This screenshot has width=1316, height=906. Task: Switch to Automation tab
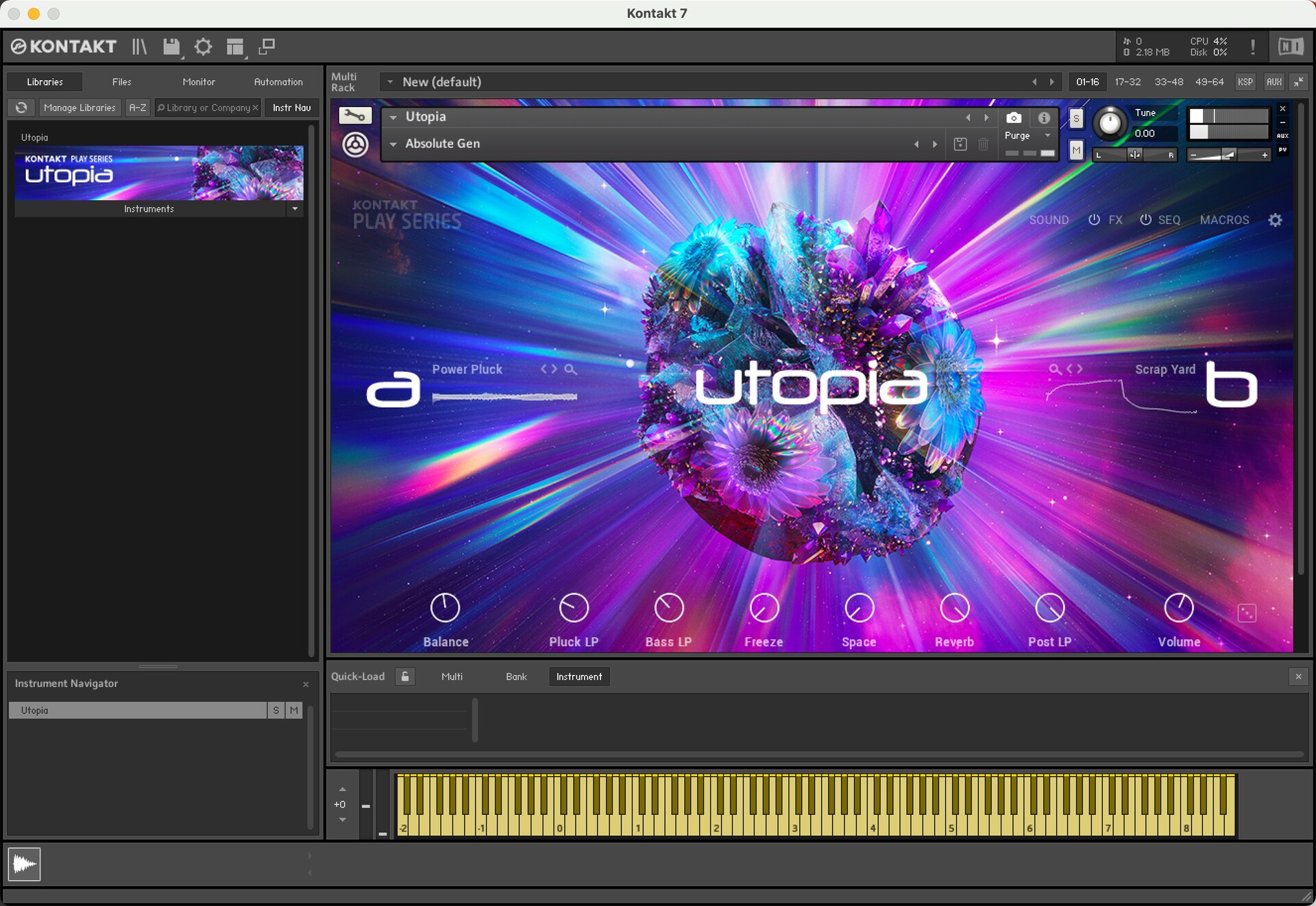click(278, 82)
